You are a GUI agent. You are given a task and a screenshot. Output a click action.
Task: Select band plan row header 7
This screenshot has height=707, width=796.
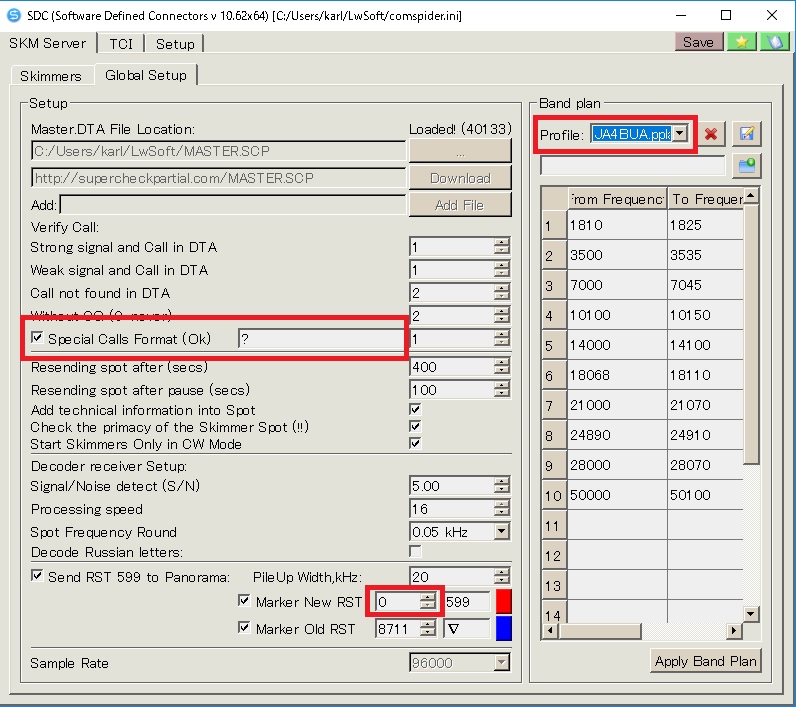pyautogui.click(x=554, y=406)
